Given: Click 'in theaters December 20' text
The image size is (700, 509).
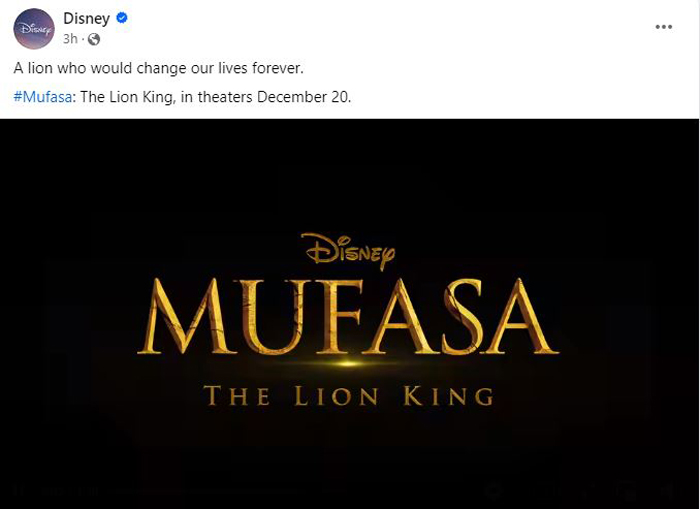Looking at the screenshot, I should point(265,97).
